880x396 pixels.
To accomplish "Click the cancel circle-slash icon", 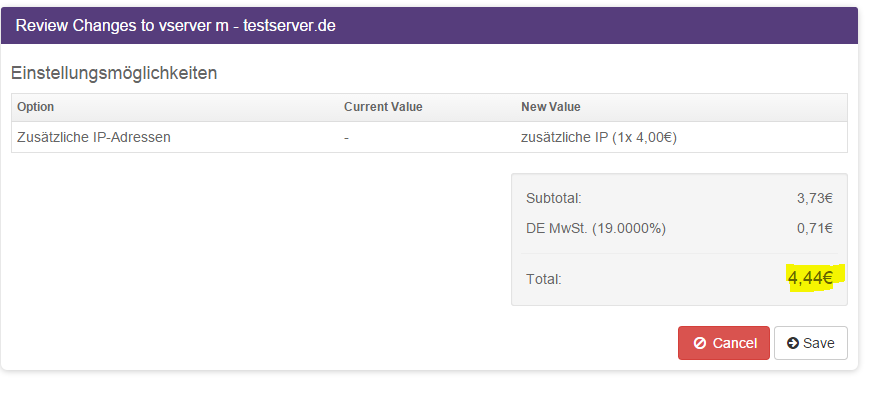I will [x=699, y=343].
